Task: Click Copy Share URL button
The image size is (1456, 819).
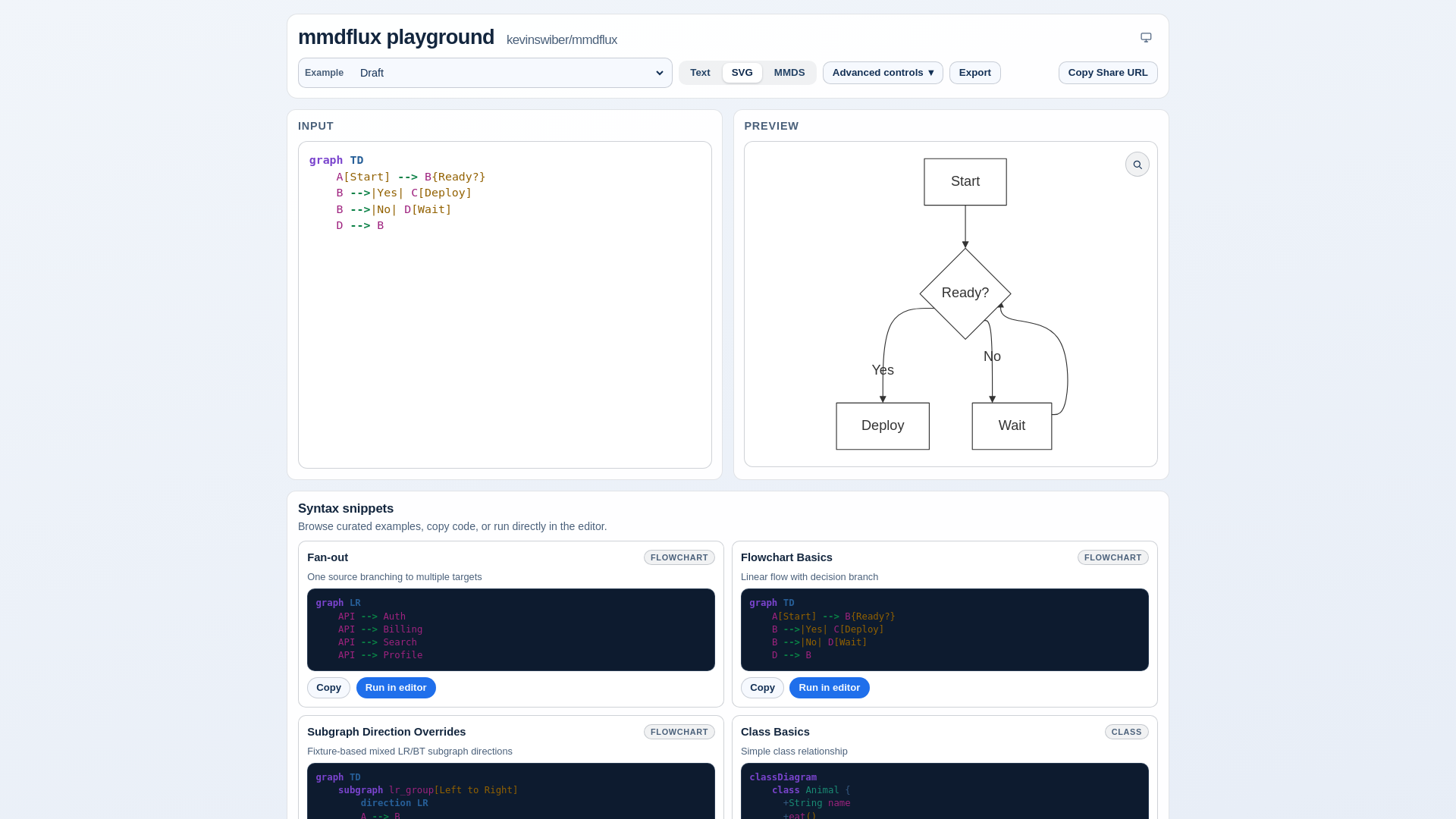Action: 1107,73
